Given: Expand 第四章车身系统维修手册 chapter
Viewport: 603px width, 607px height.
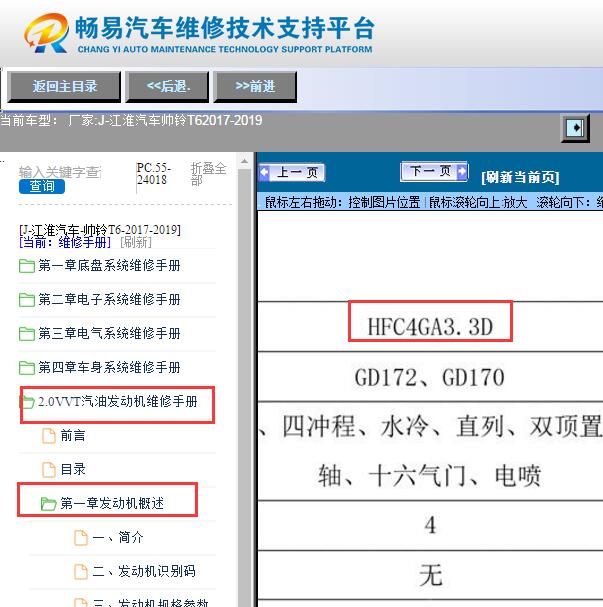Looking at the screenshot, I should point(109,368).
